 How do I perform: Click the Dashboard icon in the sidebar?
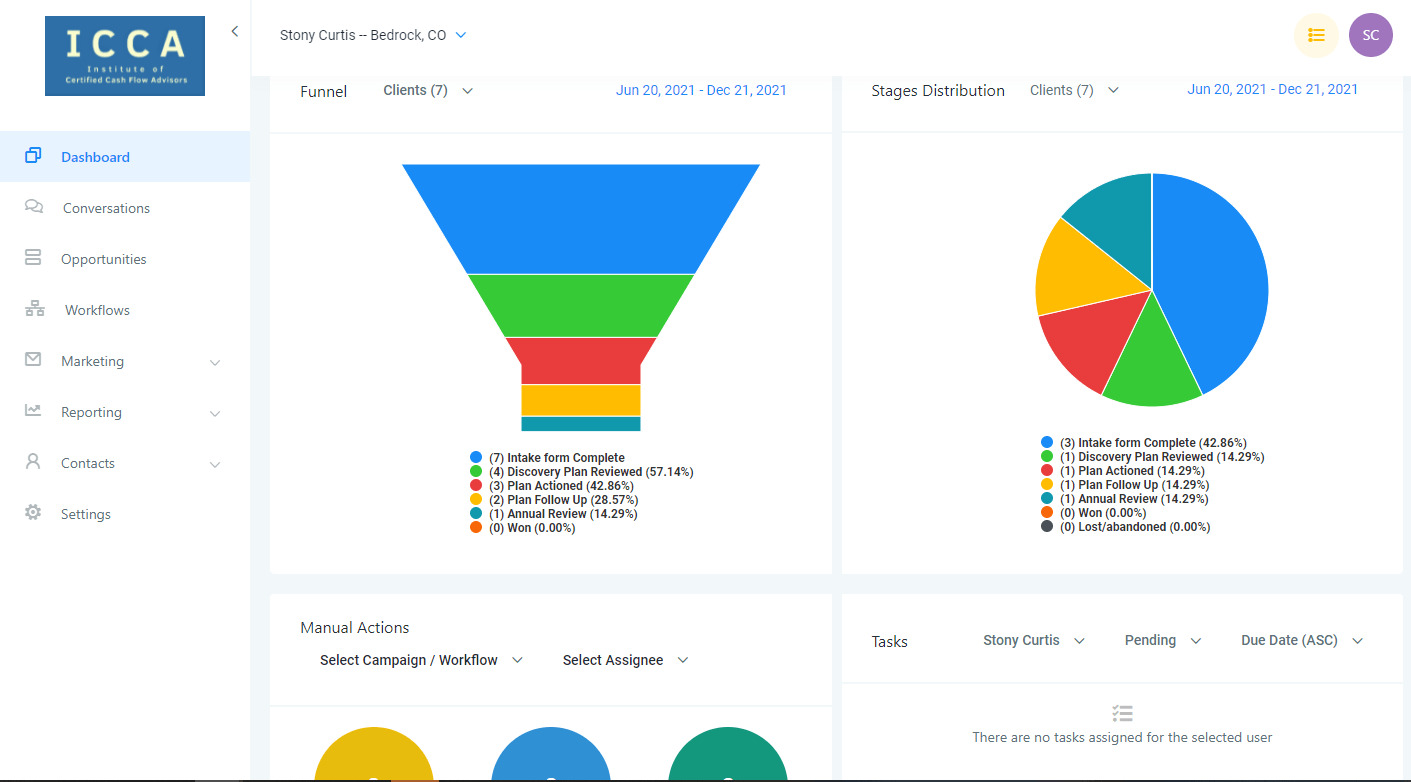(33, 156)
